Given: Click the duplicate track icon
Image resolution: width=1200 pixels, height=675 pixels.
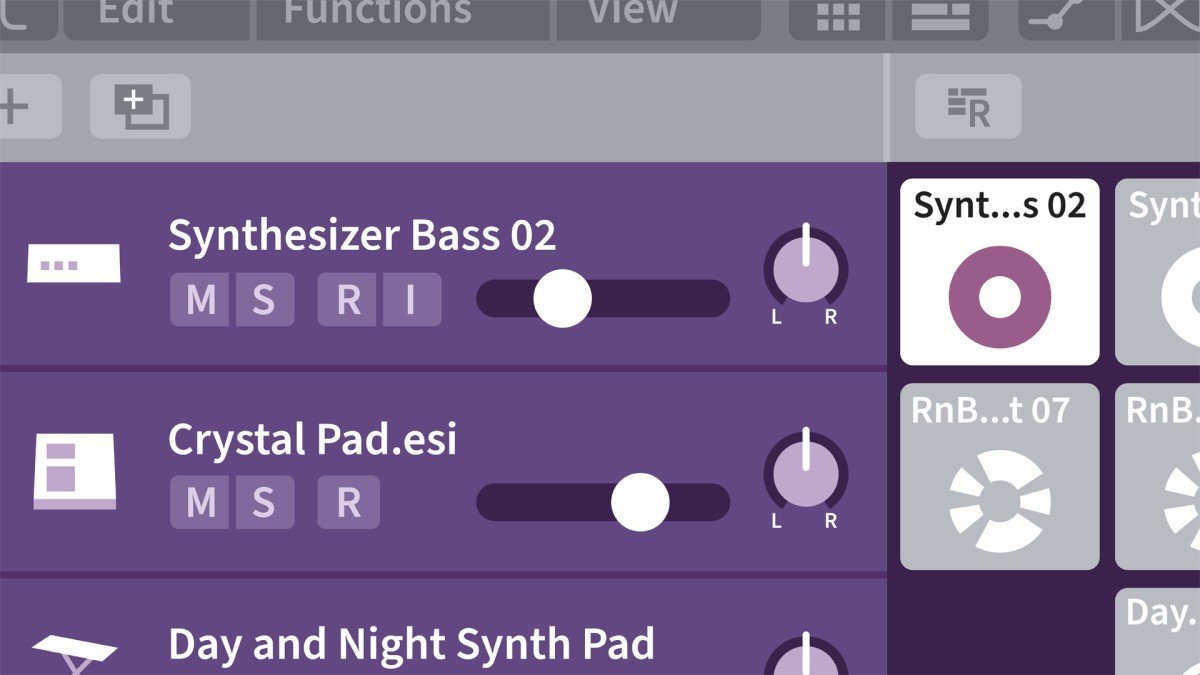Looking at the screenshot, I should point(139,105).
